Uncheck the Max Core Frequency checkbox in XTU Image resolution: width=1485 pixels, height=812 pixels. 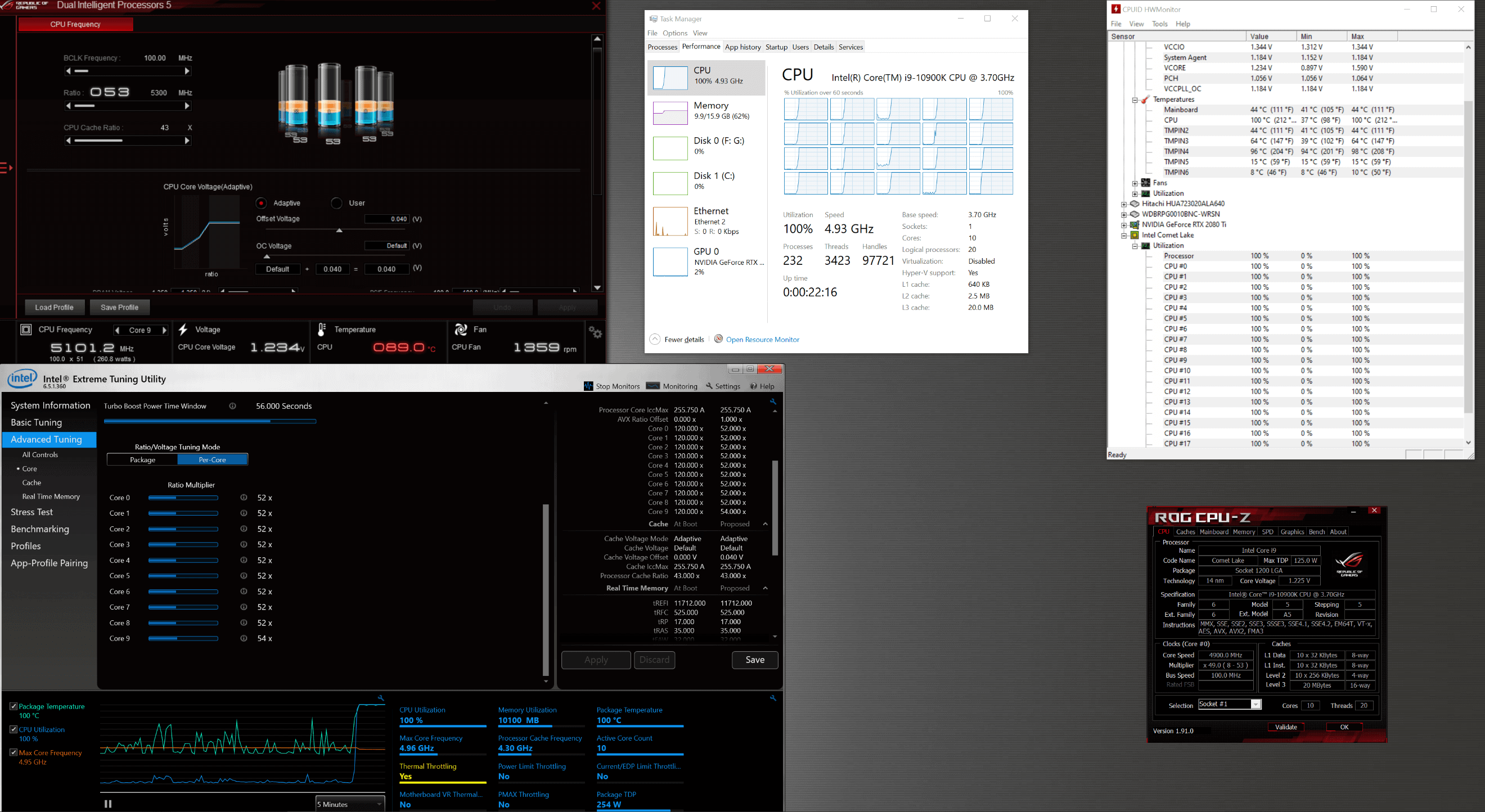click(x=14, y=752)
